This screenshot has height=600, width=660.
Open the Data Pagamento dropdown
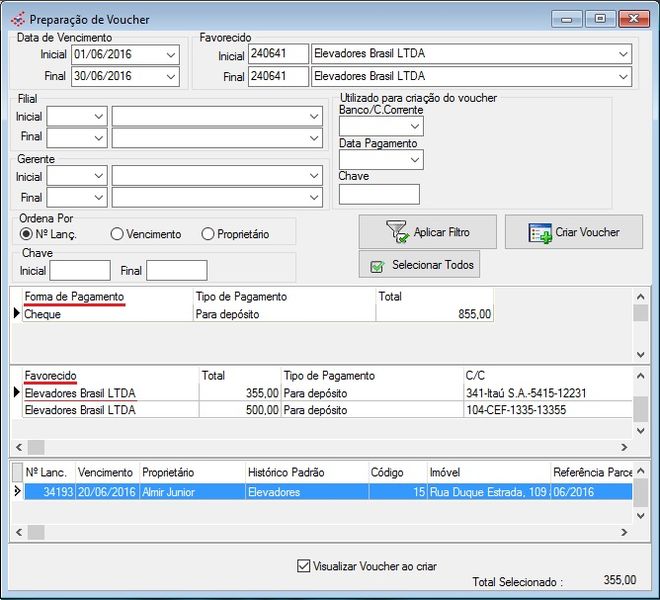(415, 160)
